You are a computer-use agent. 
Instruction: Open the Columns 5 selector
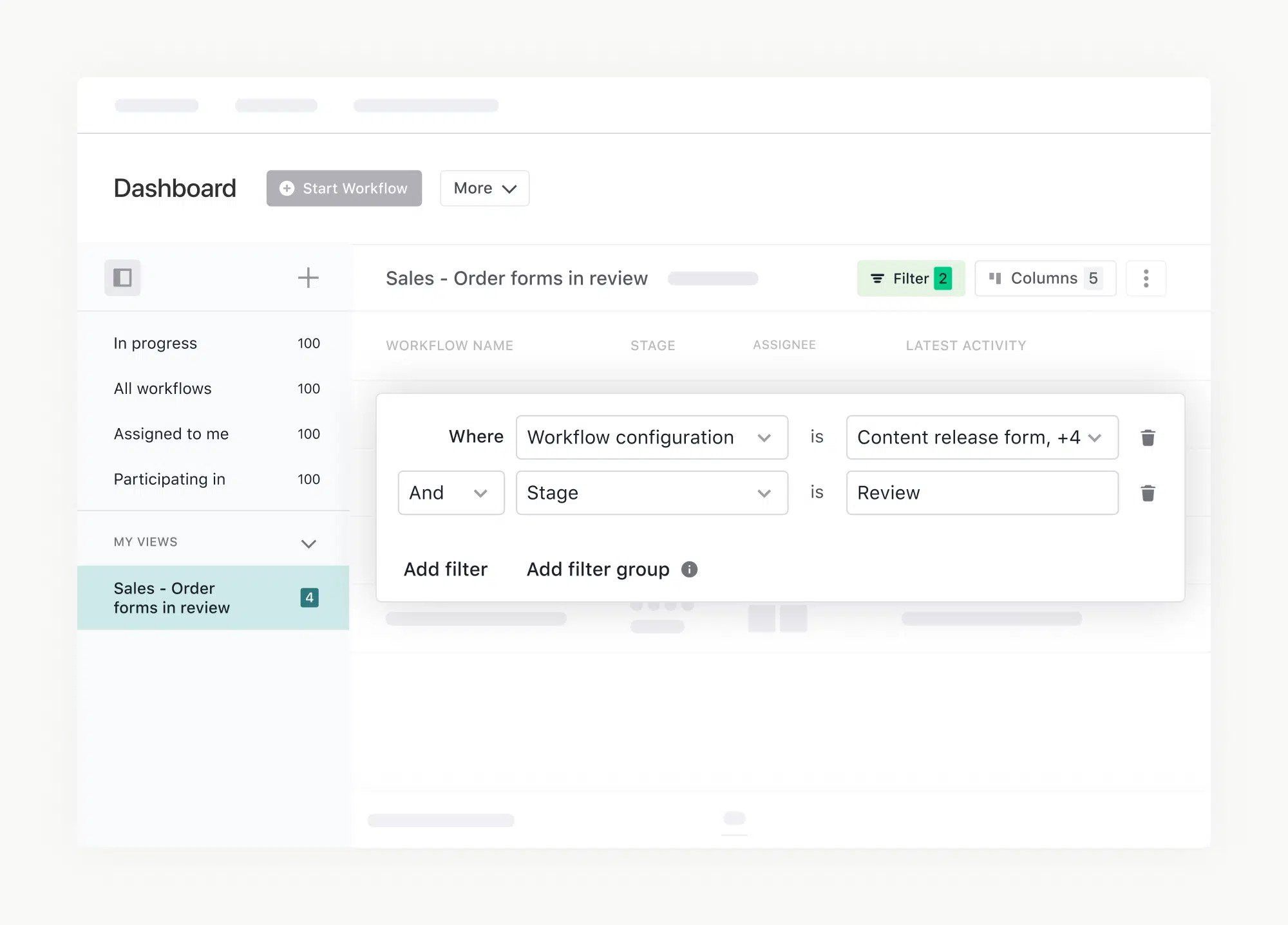pos(1045,279)
